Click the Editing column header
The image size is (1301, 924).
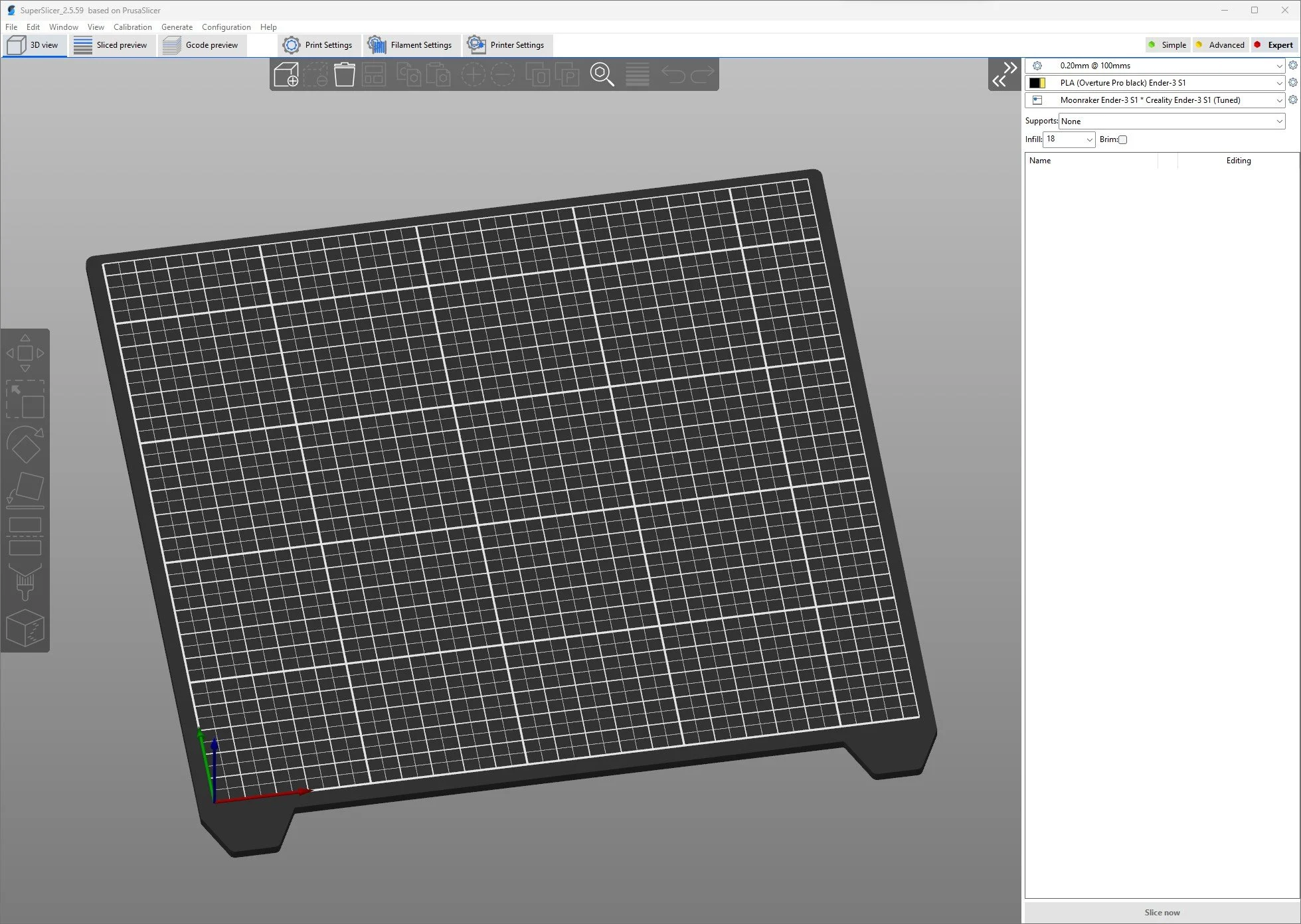[1238, 161]
